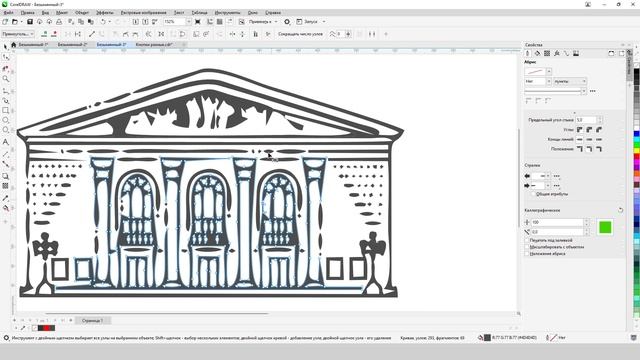Image resolution: width=640 pixels, height=360 pixels.
Task: Open start arrowhead options ellipsis
Action: [557, 176]
